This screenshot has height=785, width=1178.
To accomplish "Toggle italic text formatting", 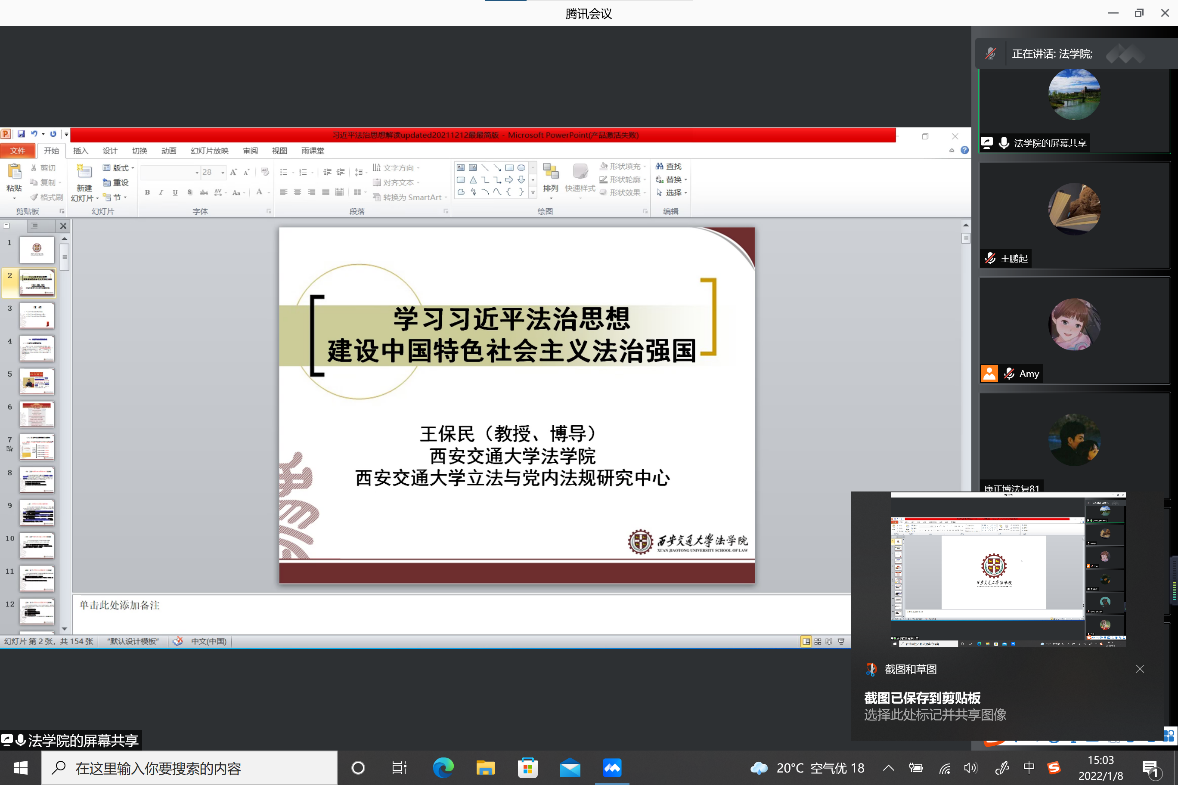I will click(x=160, y=192).
